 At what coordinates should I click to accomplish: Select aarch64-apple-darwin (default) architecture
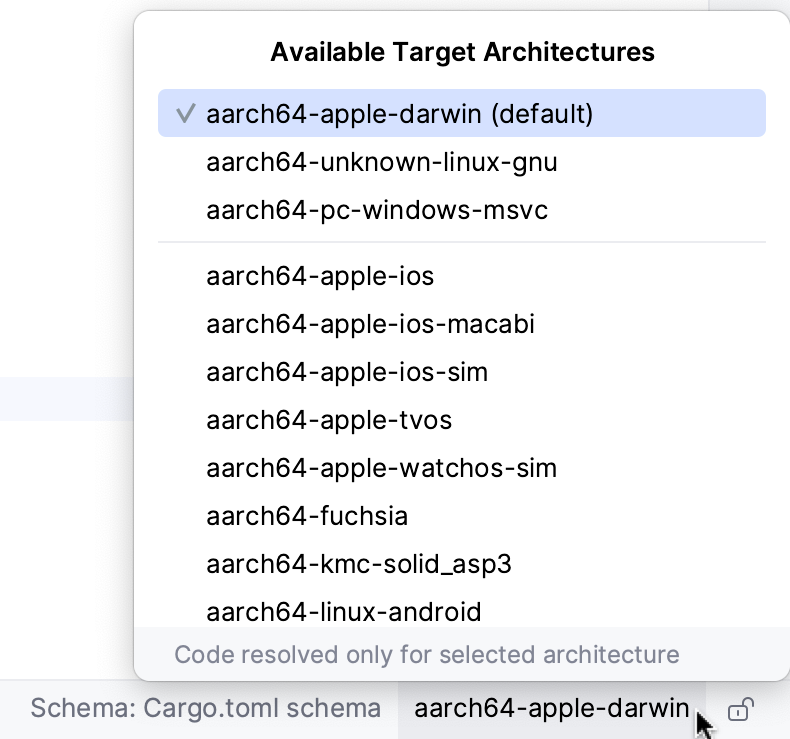click(400, 114)
